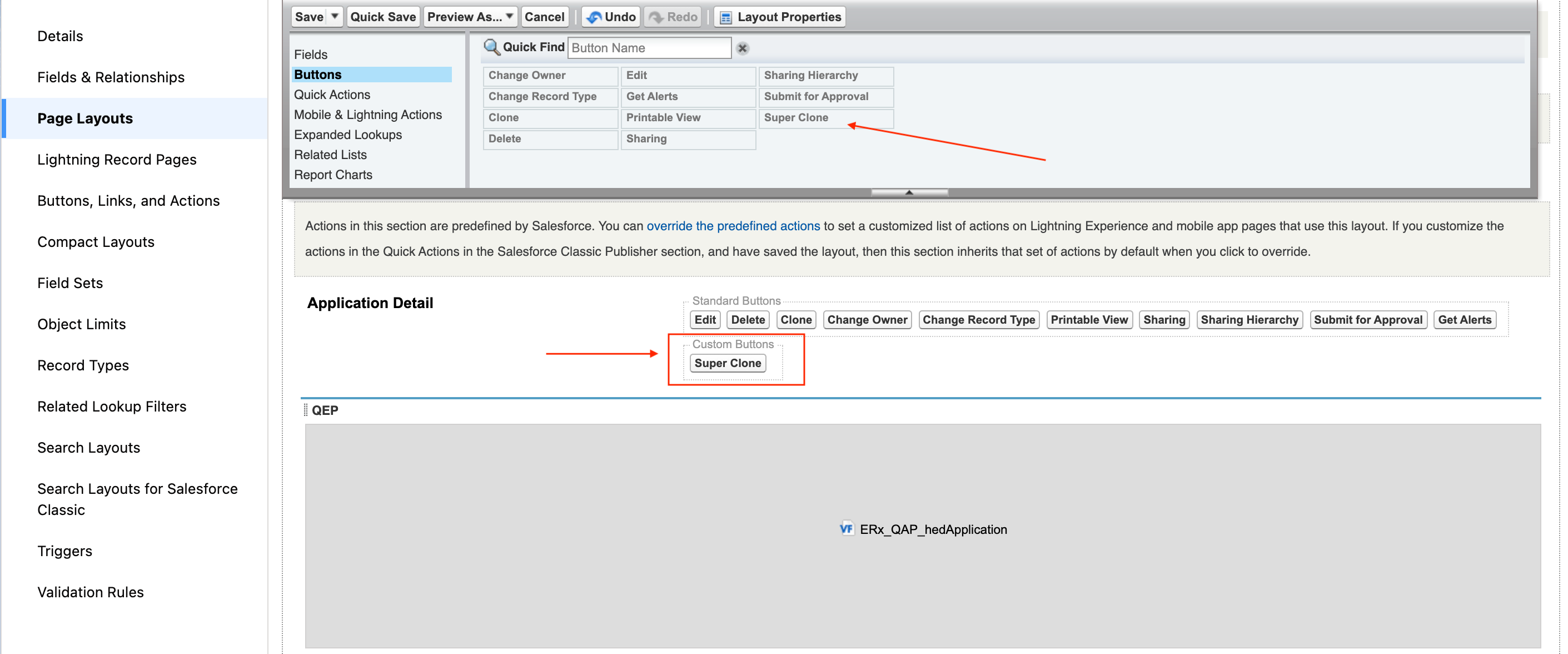Follow the override the predefined actions link
The height and width of the screenshot is (654, 1568).
coord(733,226)
